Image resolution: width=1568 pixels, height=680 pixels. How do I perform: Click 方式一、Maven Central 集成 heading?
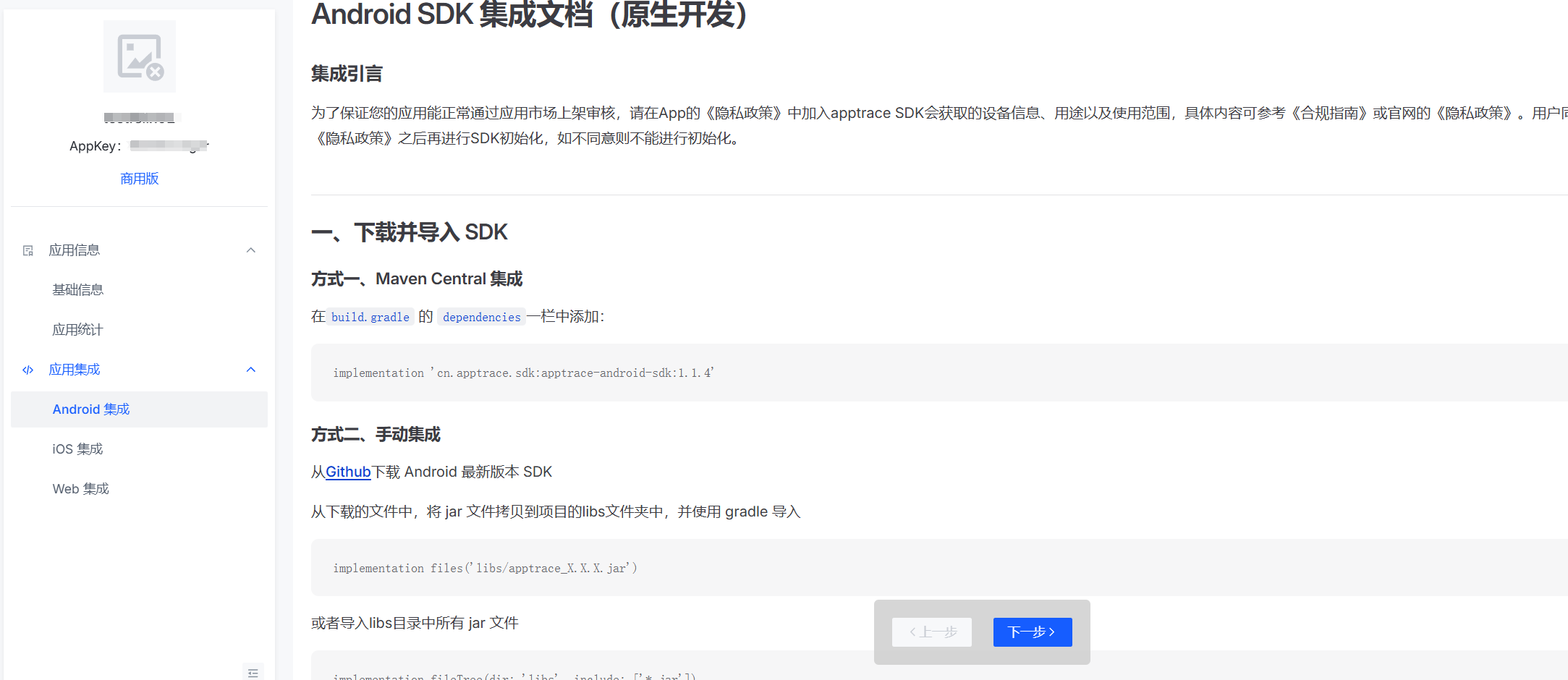tap(417, 279)
